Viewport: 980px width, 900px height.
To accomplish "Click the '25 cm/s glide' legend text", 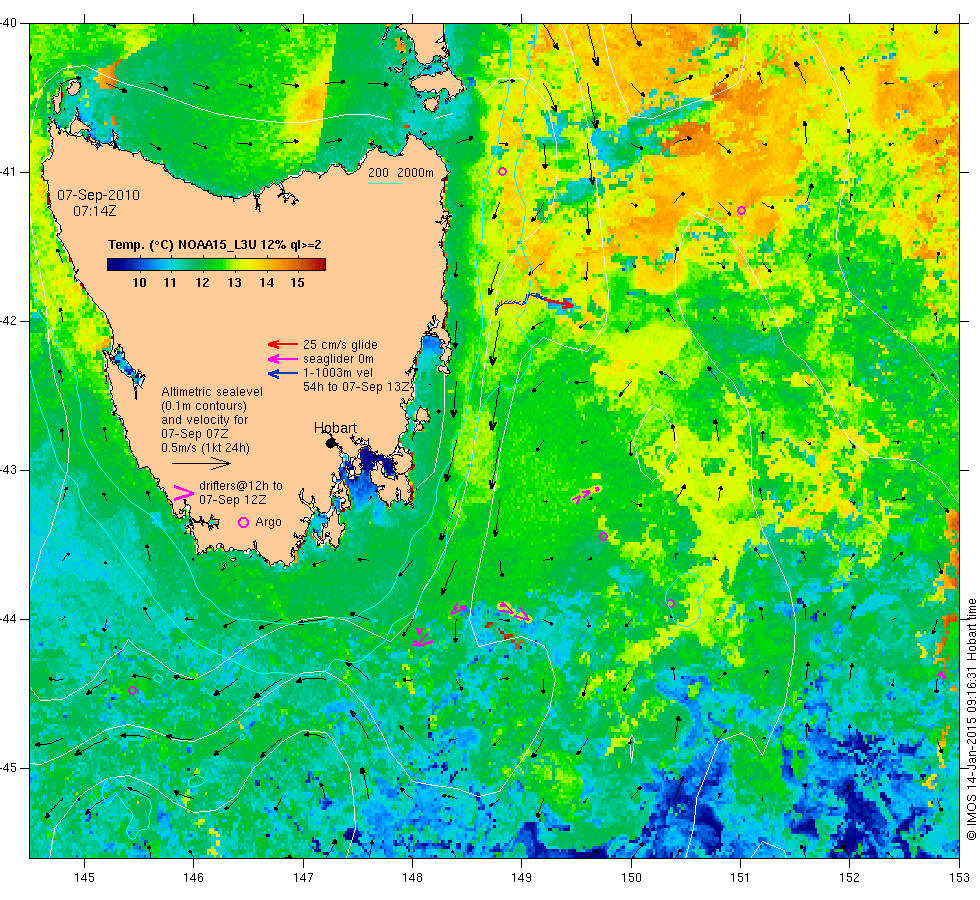I will click(340, 345).
